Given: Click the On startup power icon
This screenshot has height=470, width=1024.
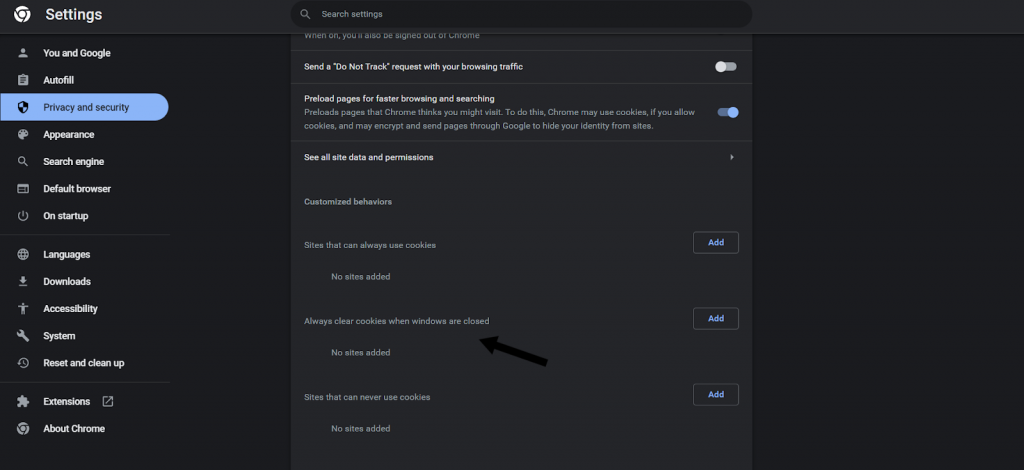Looking at the screenshot, I should (23, 216).
